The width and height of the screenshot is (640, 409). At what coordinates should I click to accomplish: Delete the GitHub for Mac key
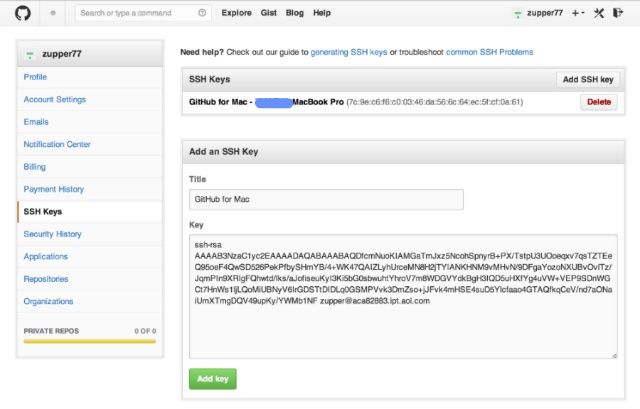[x=599, y=102]
